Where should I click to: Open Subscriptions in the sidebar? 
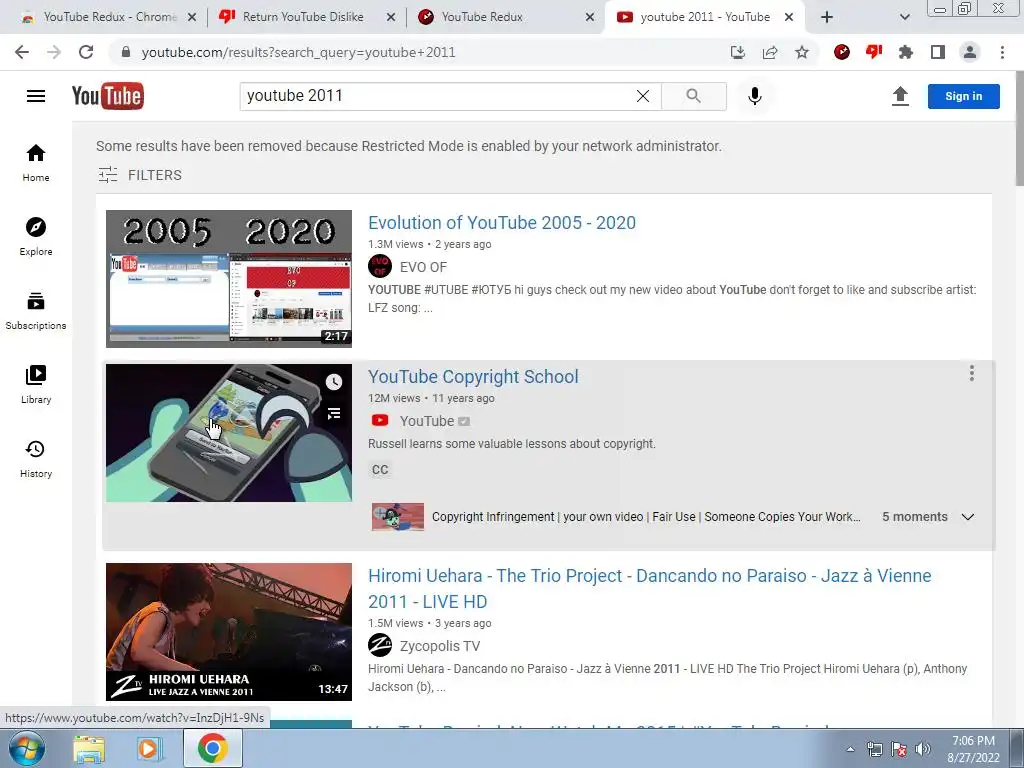click(x=36, y=310)
